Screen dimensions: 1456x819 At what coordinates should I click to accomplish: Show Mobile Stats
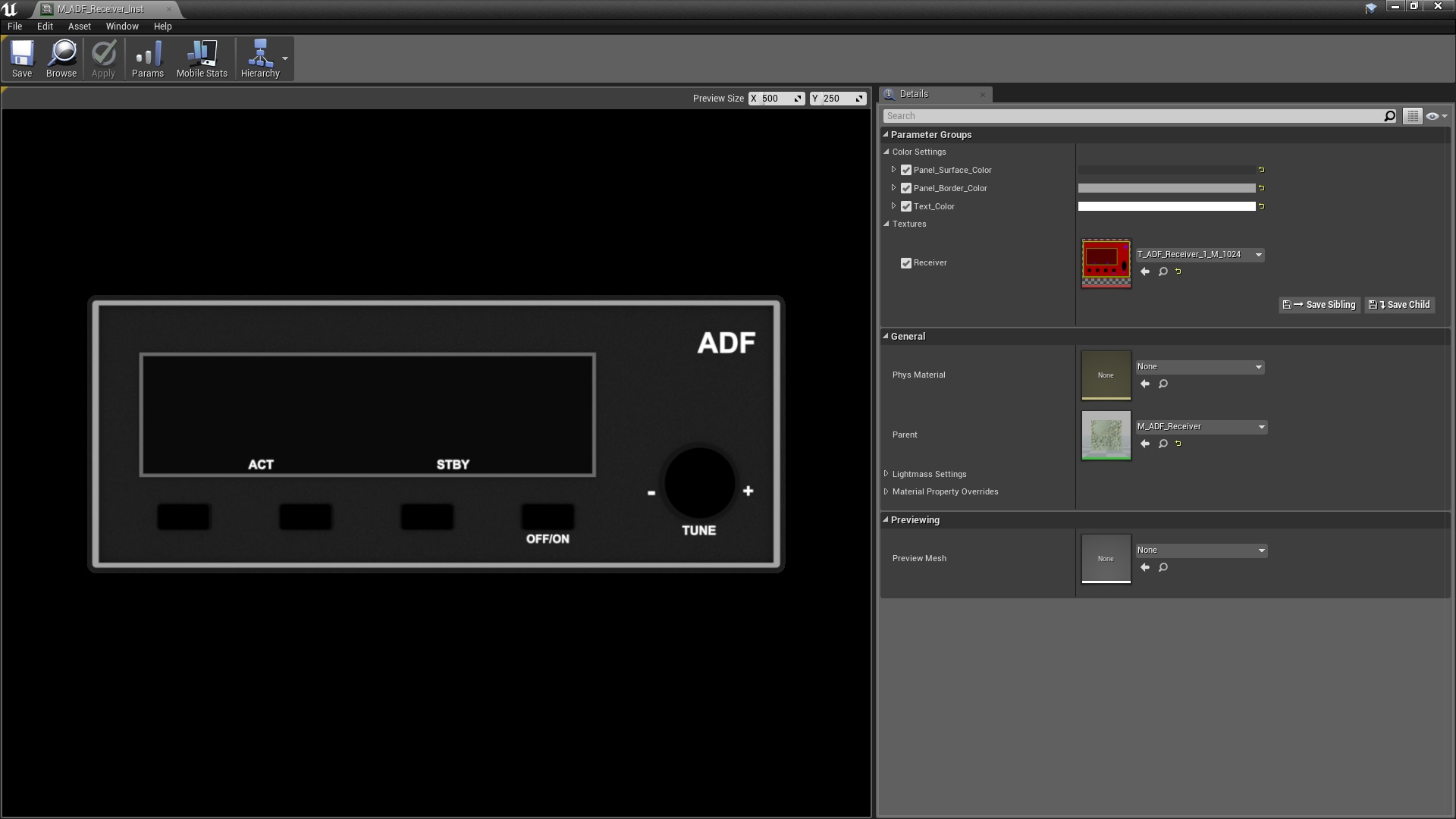pyautogui.click(x=202, y=58)
